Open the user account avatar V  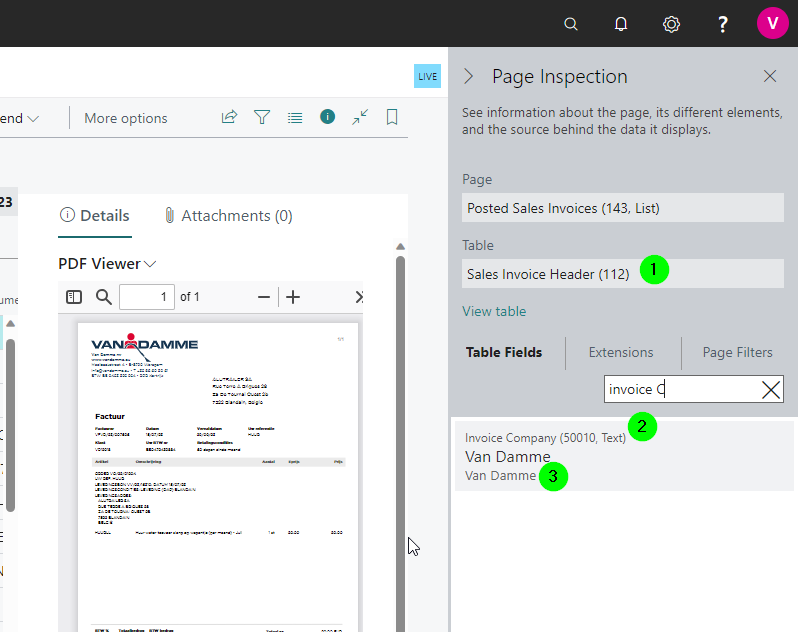point(772,23)
